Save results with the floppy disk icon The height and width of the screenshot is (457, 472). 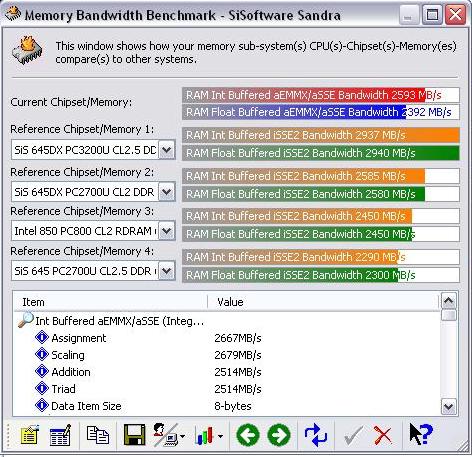click(x=134, y=435)
